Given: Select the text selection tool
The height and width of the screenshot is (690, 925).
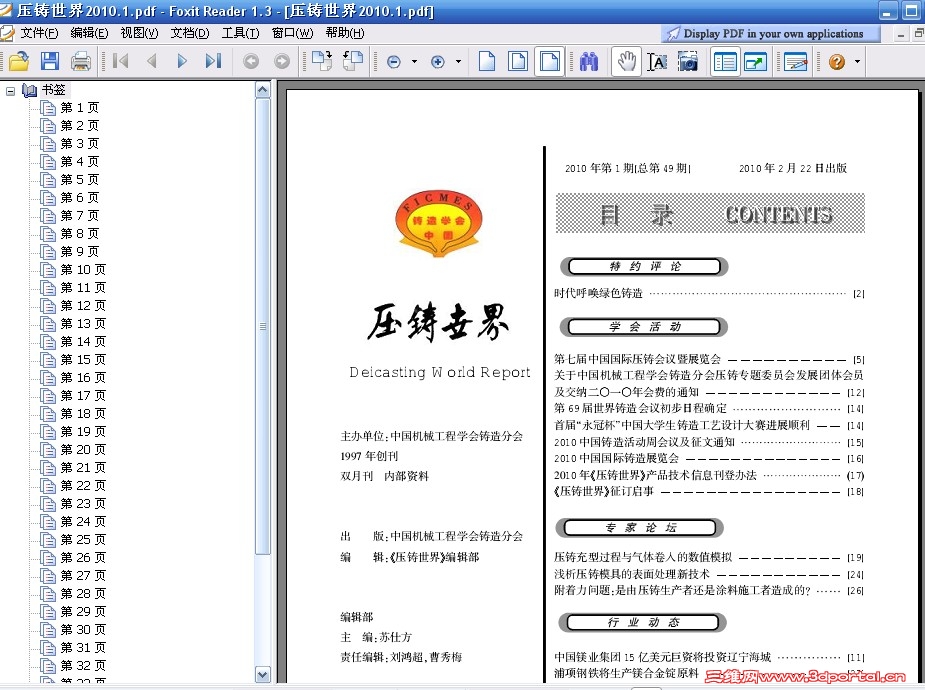Looking at the screenshot, I should (x=657, y=61).
